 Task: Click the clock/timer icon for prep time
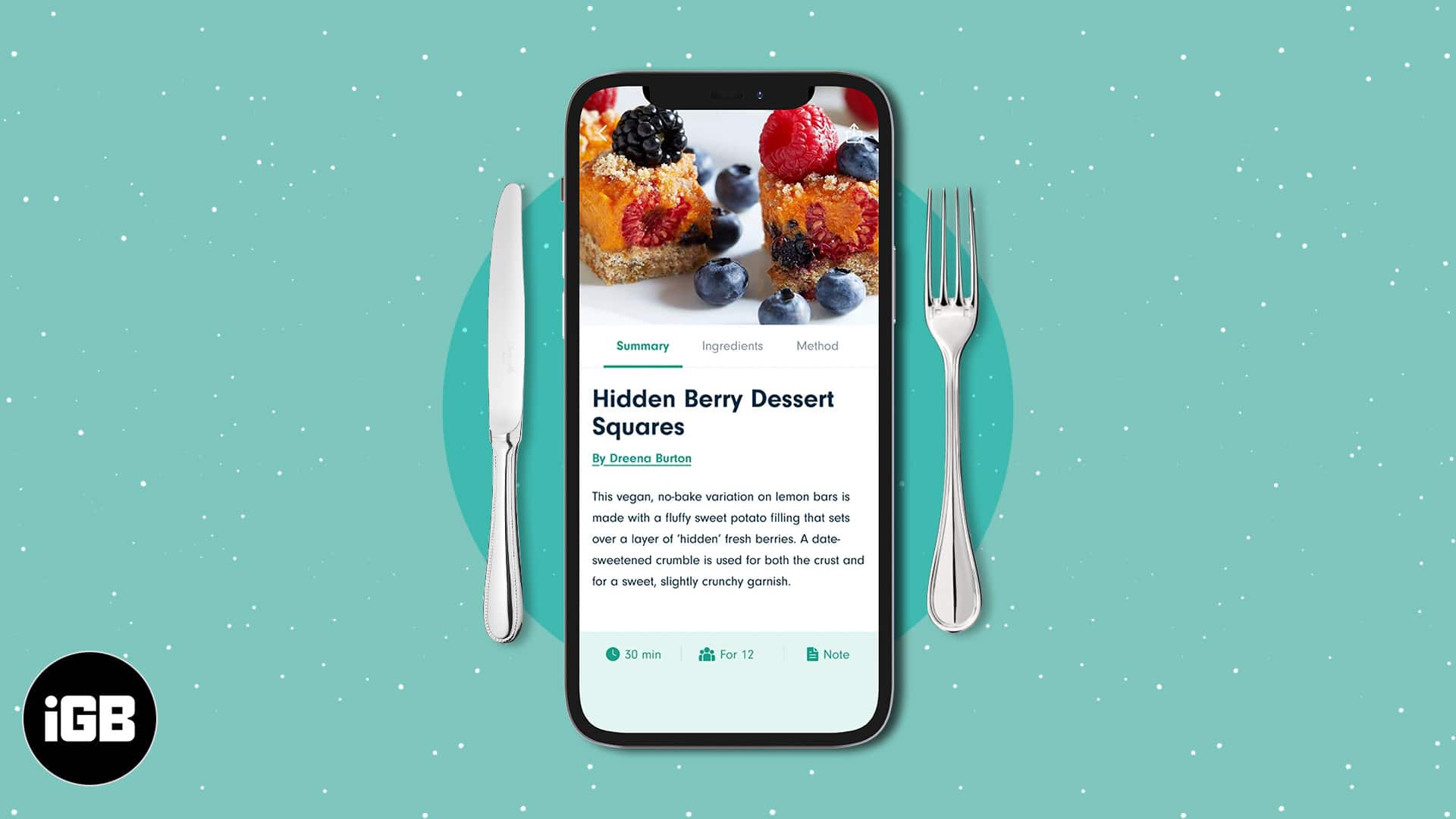click(612, 654)
